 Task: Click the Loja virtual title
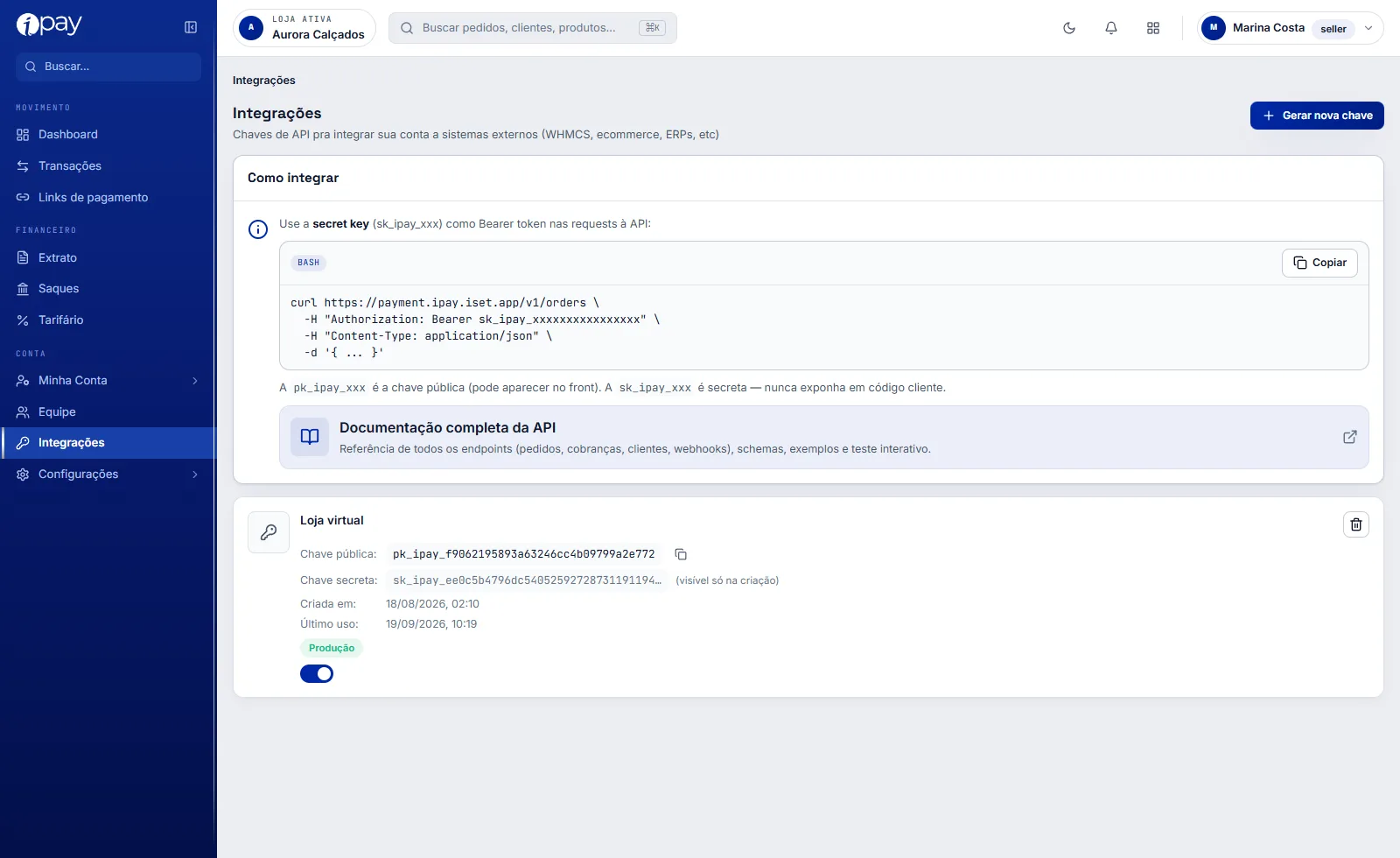[332, 521]
